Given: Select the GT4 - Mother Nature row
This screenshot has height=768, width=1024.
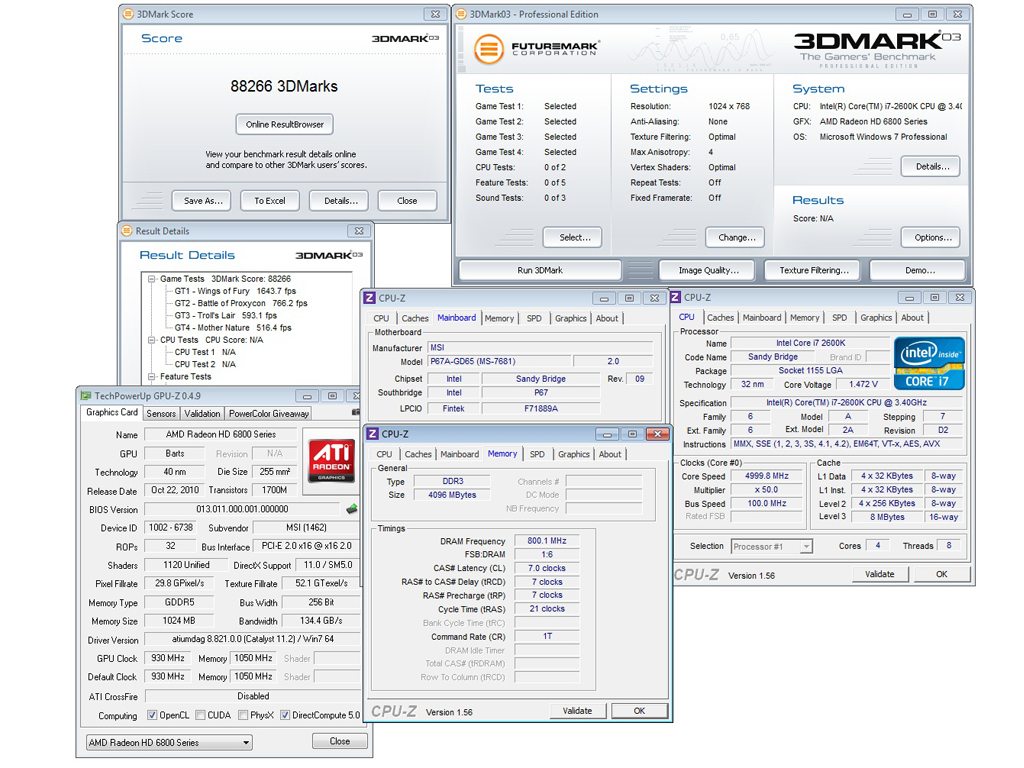Looking at the screenshot, I should 232,328.
